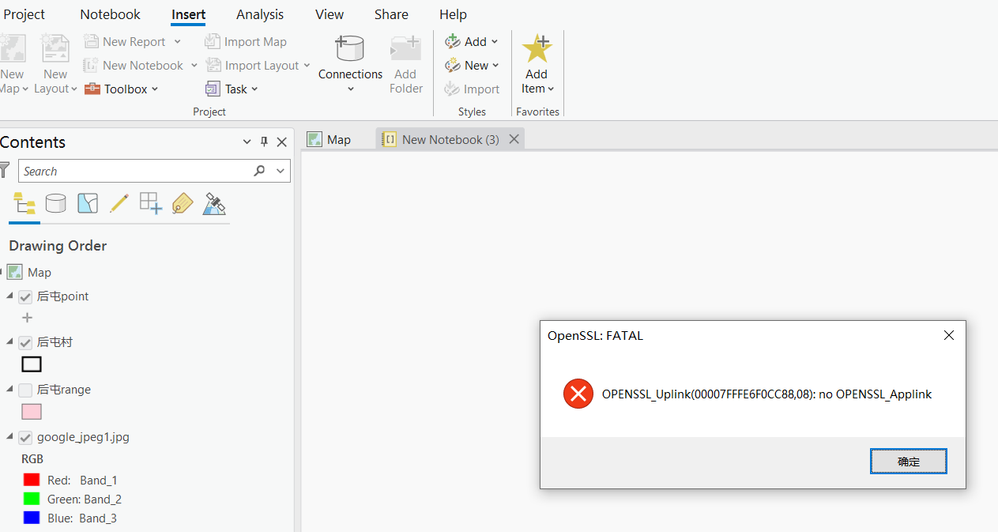Open the Connections tool

click(x=350, y=64)
